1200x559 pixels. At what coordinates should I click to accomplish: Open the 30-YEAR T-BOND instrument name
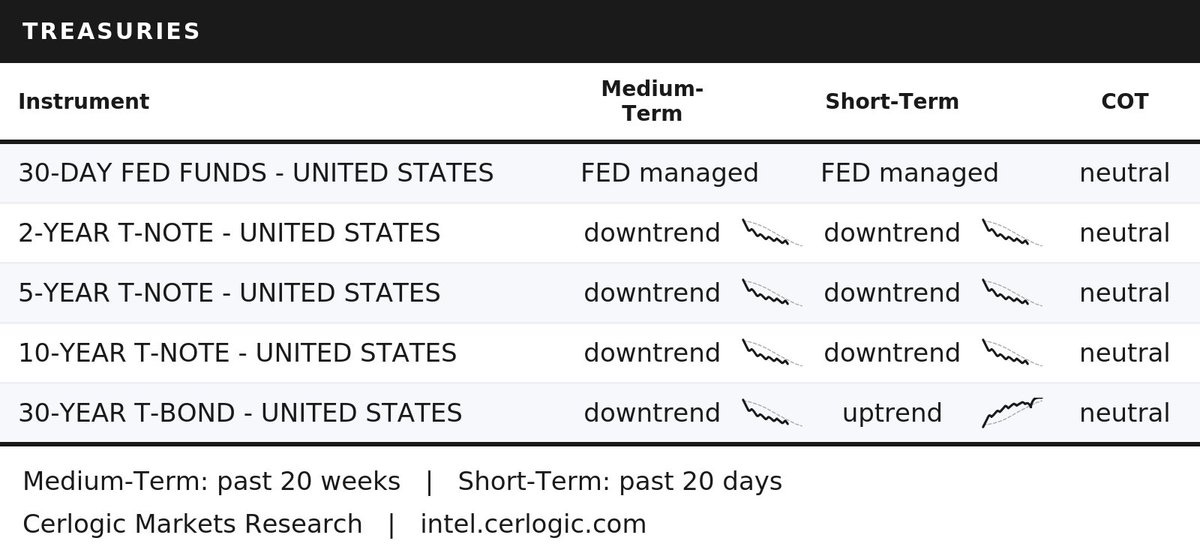(240, 413)
